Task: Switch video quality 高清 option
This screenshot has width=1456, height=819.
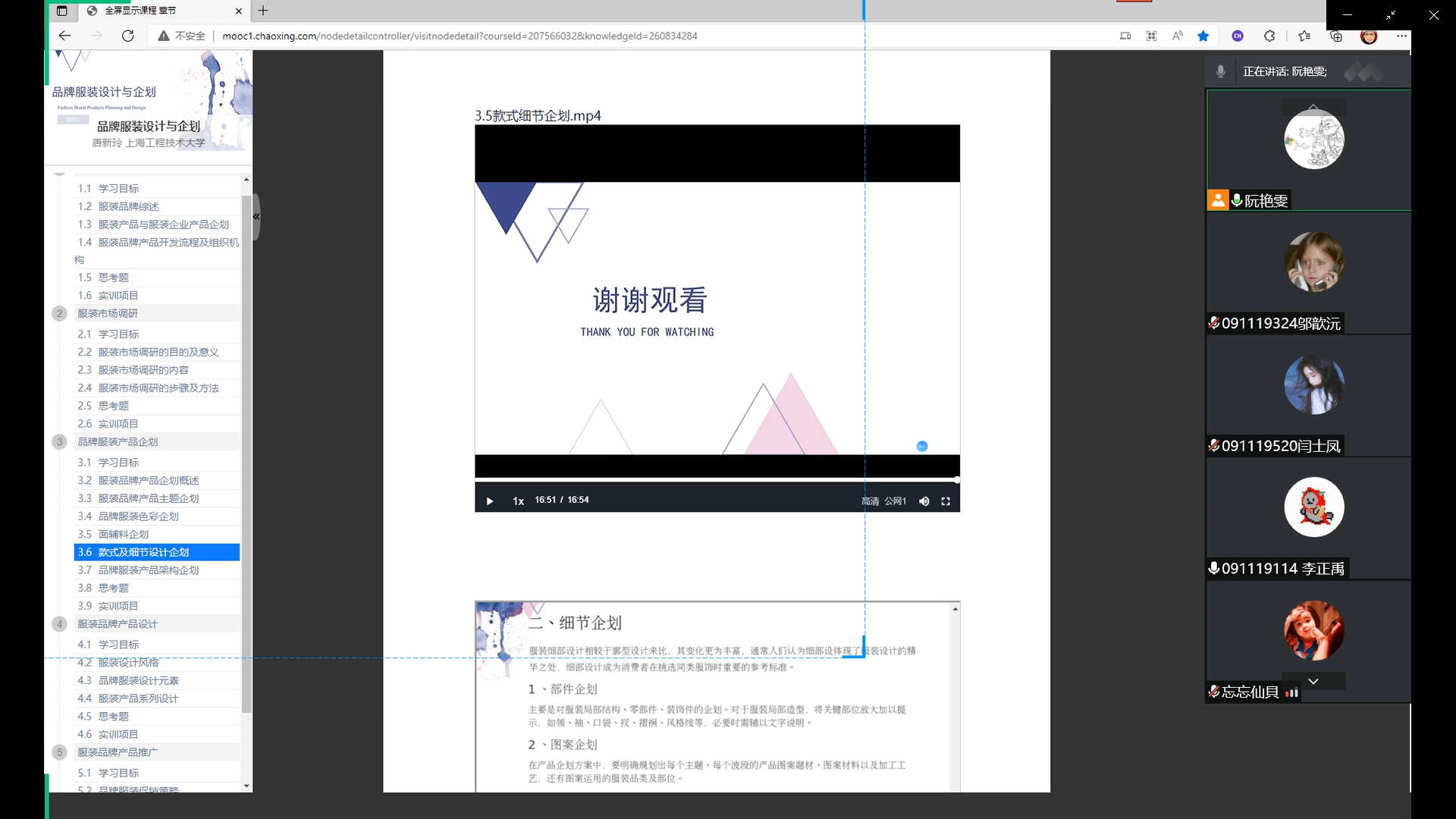Action: [870, 501]
